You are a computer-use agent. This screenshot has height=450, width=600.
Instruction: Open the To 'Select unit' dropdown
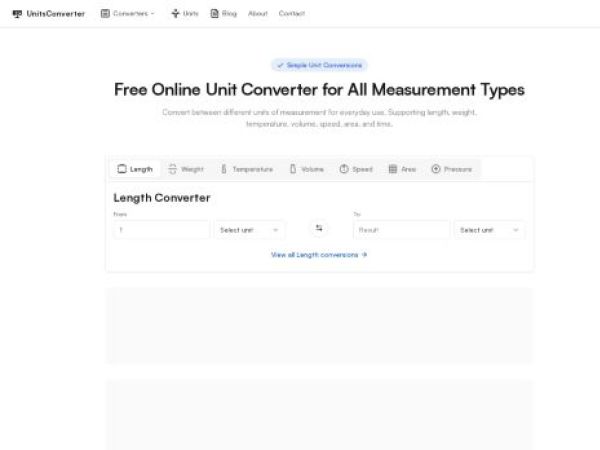489,230
